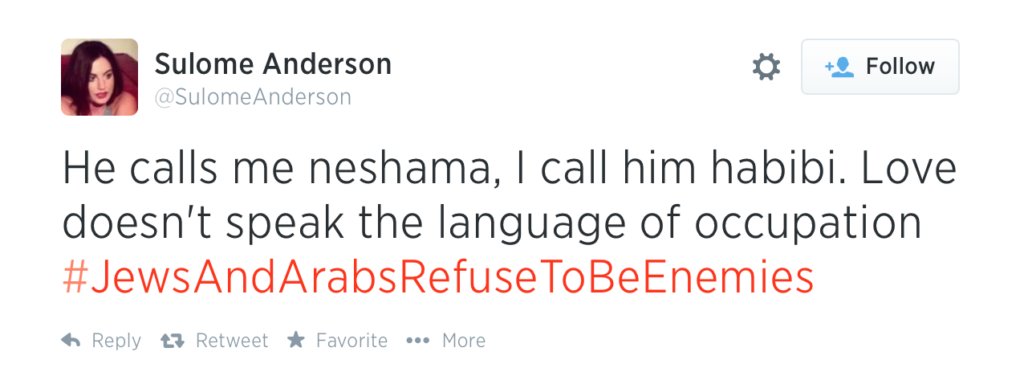Open the gear user actions menu
This screenshot has width=1024, height=368.
(x=766, y=67)
